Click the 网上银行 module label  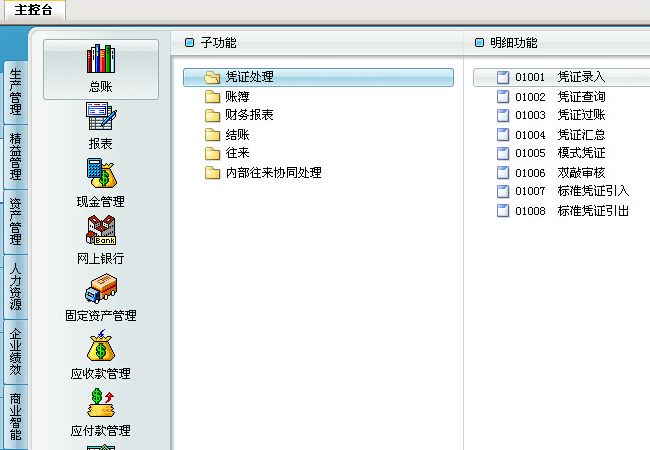pos(101,259)
